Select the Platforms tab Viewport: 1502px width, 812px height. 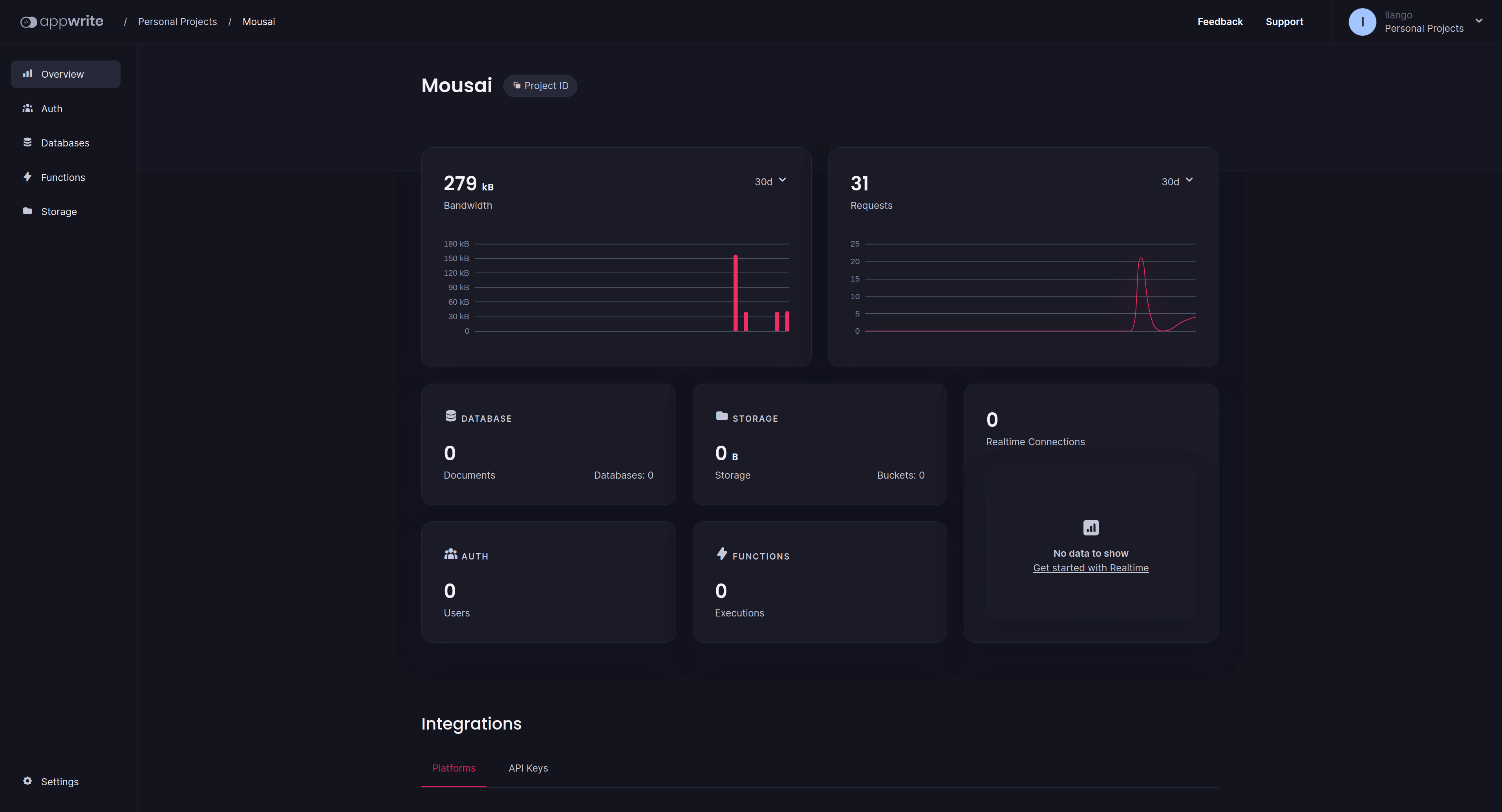[454, 768]
